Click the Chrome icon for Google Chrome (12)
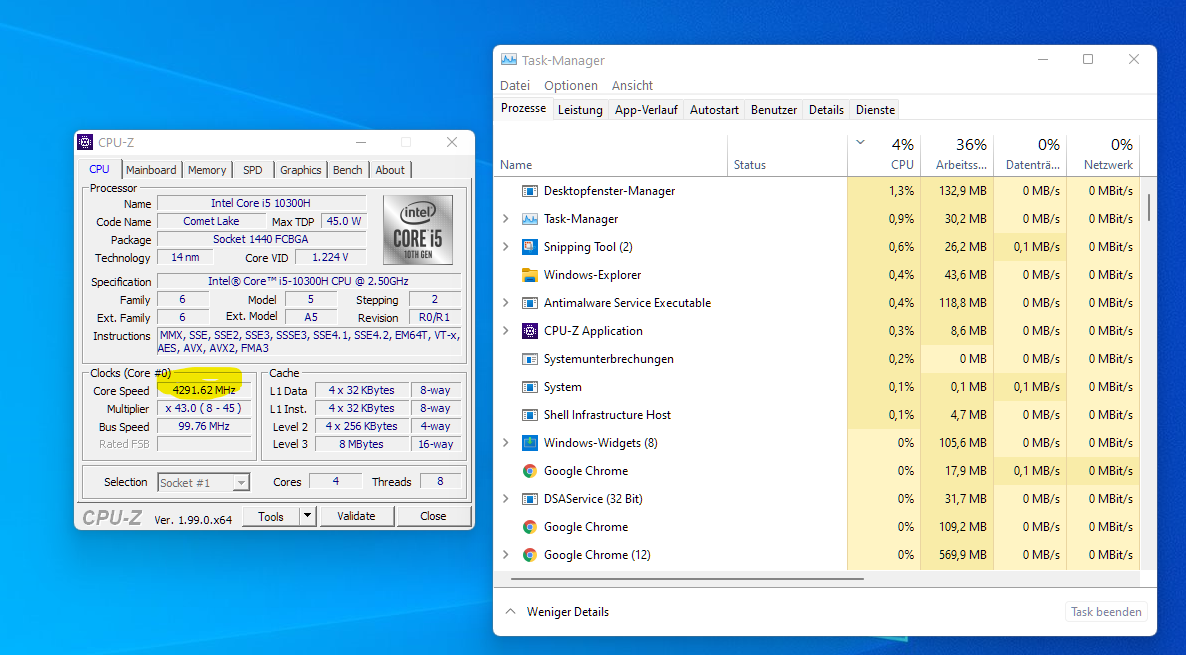 point(530,555)
